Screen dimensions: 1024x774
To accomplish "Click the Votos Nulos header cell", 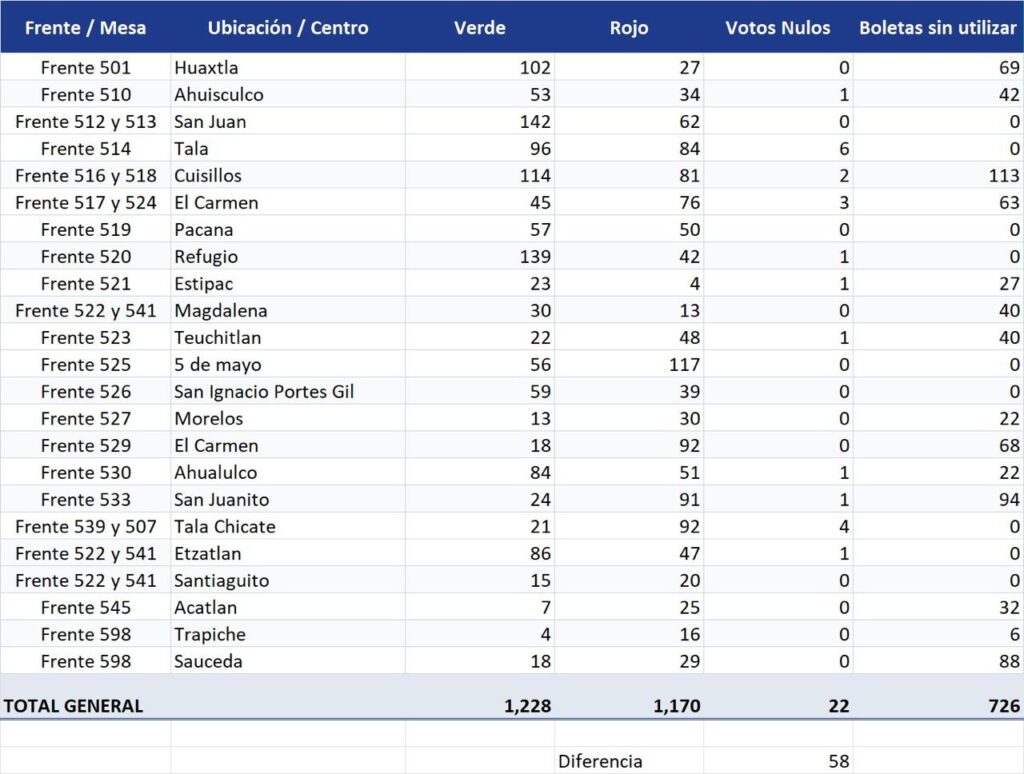I will click(x=778, y=27).
